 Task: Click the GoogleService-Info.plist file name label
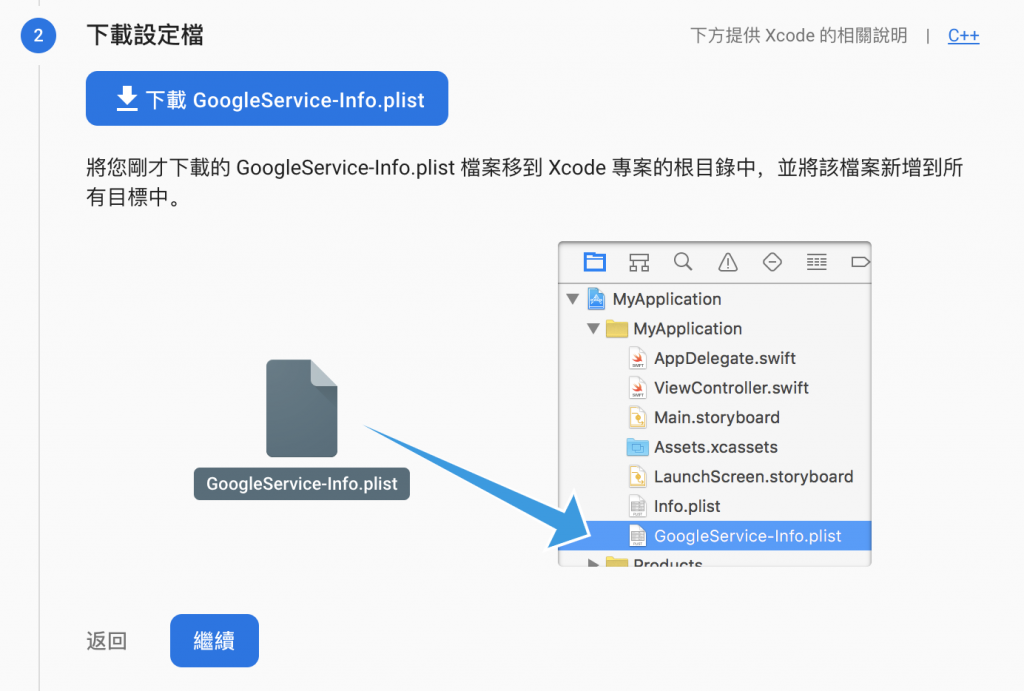pyautogui.click(x=302, y=484)
